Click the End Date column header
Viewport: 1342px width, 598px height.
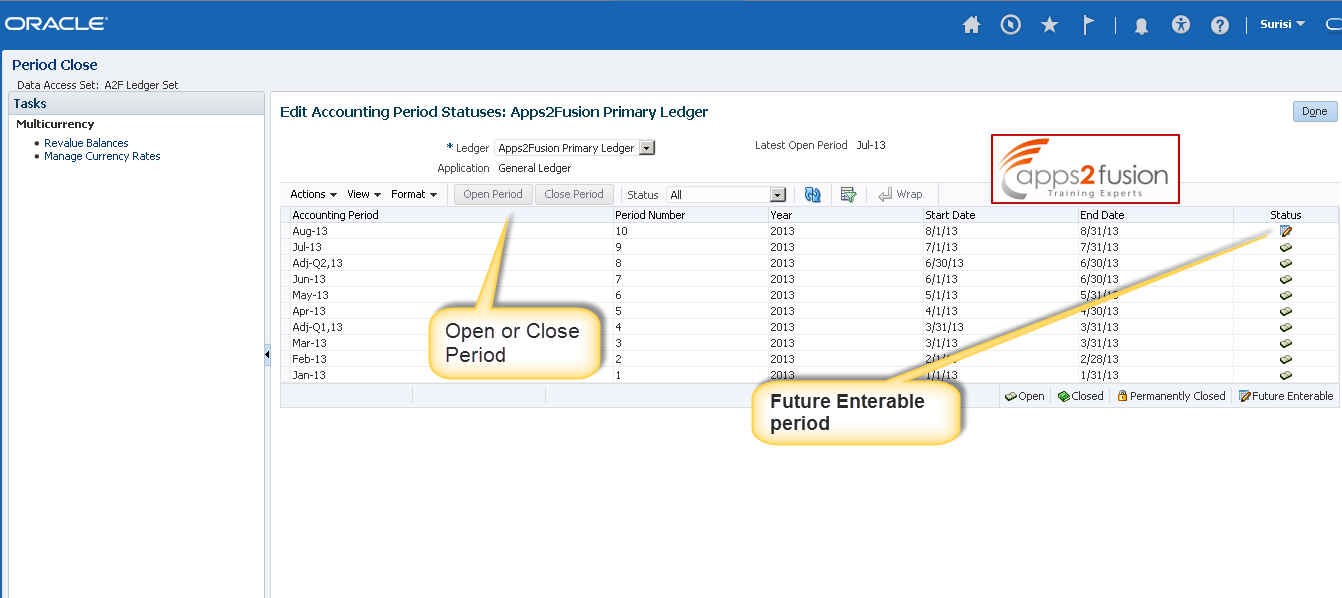(1155, 215)
